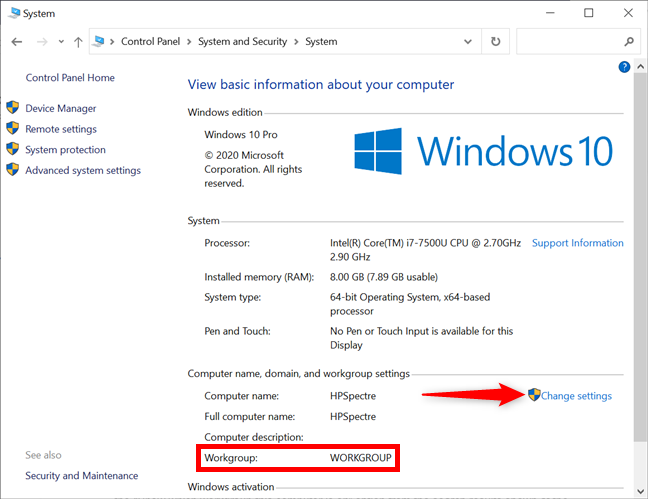Maximize the System window
Viewport: 648px width, 499px height.
coord(588,13)
